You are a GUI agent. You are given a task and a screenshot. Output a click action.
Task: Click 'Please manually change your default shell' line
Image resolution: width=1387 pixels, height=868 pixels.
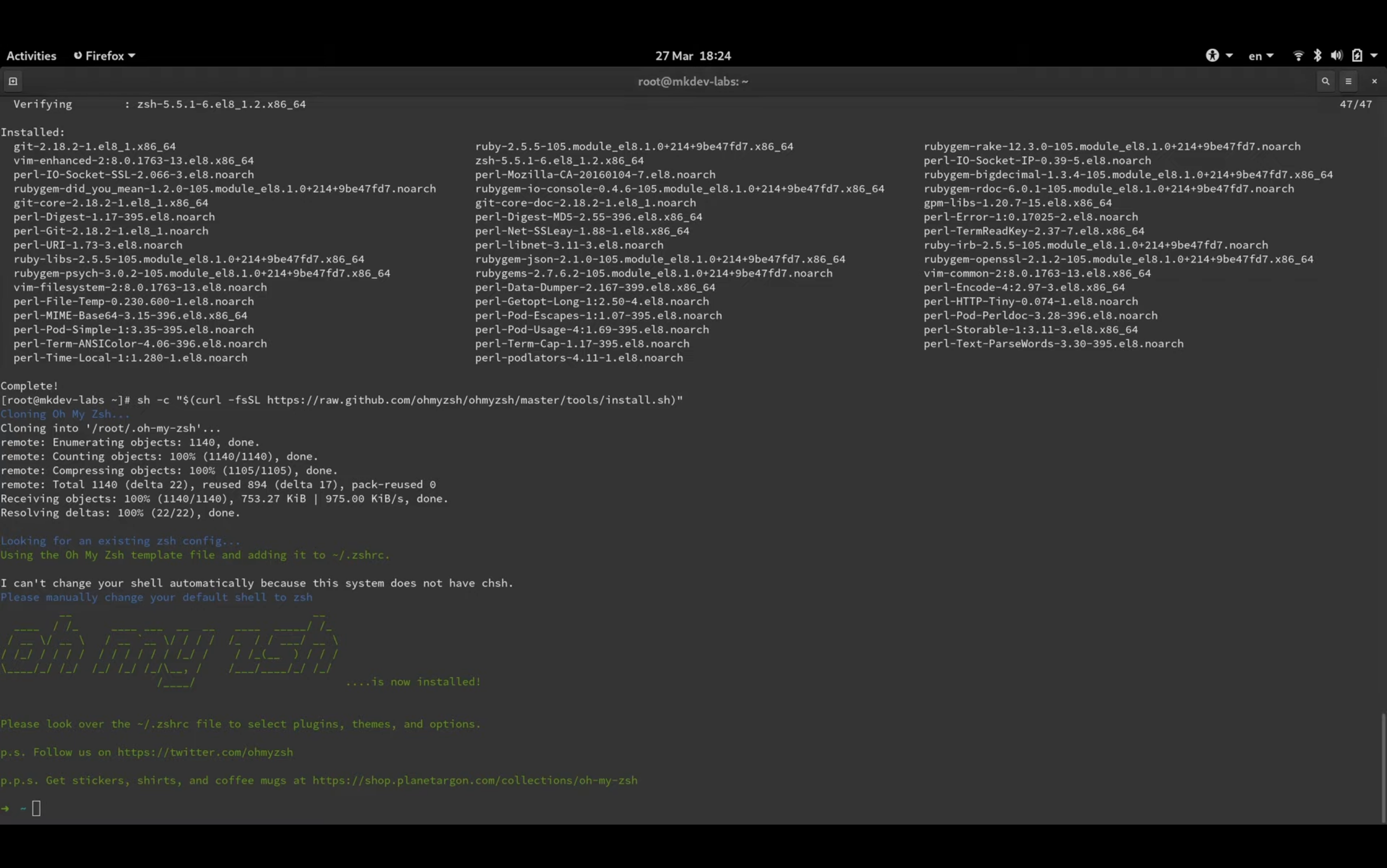pyautogui.click(x=156, y=597)
